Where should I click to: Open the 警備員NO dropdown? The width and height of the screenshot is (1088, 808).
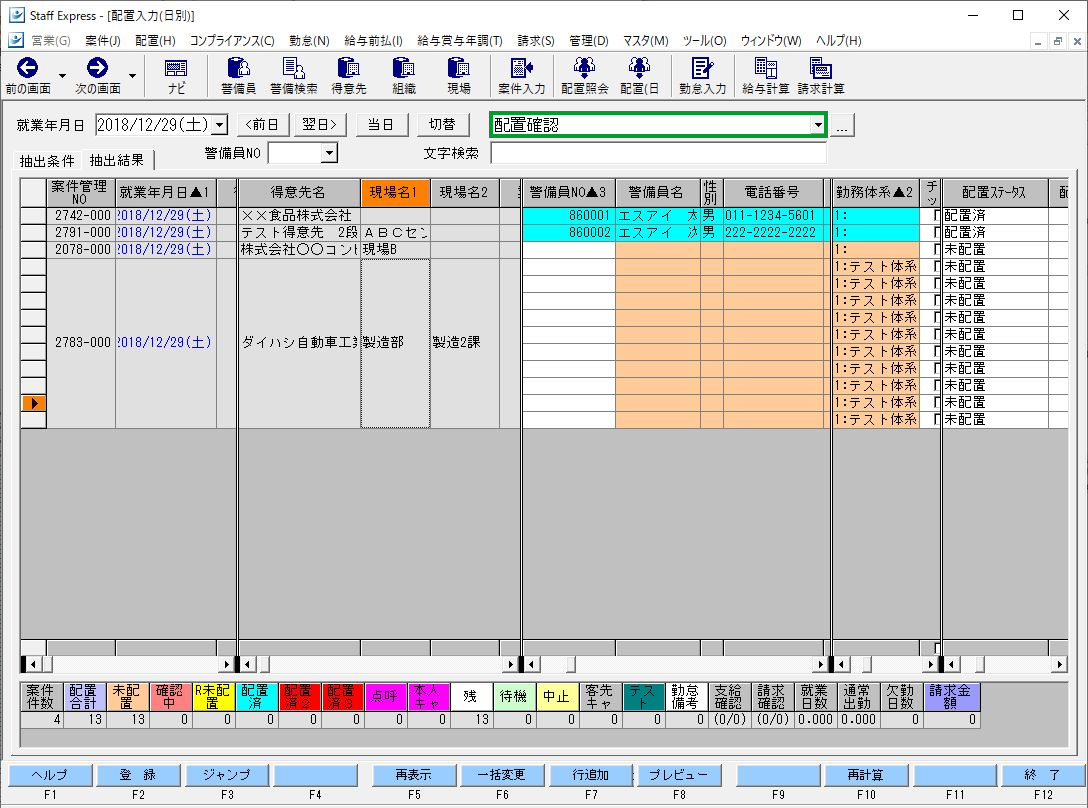[x=329, y=153]
